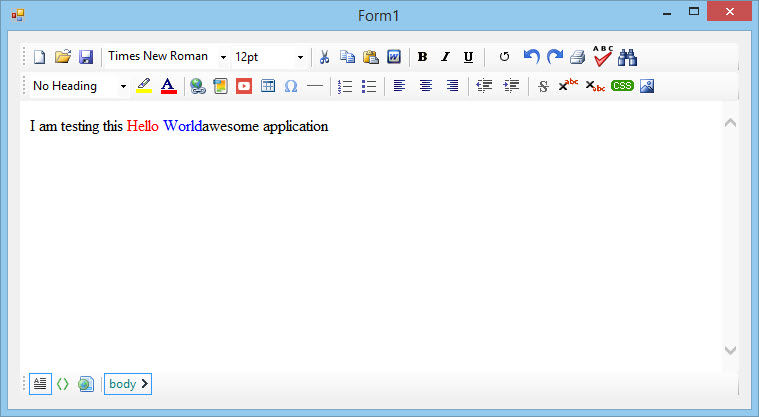Toggle bold formatting

(x=422, y=57)
